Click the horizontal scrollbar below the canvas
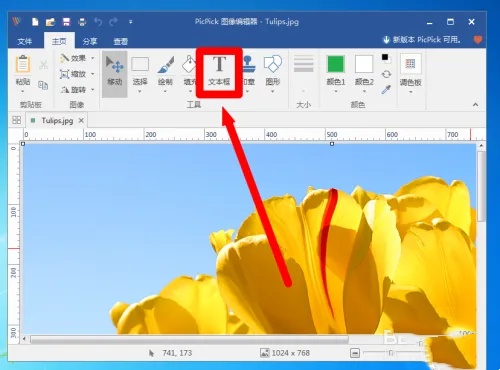Screen dimensions: 500x370 pyautogui.click(x=189, y=339)
